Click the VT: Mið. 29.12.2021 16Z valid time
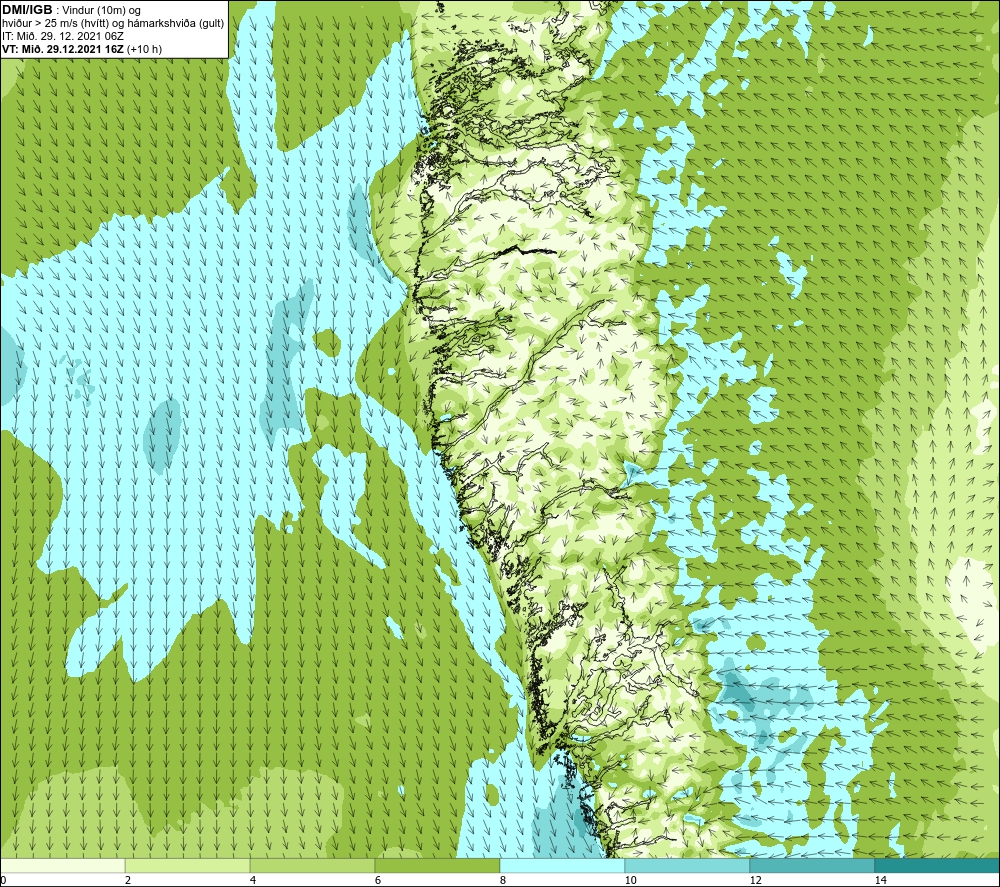The width and height of the screenshot is (1000, 887). [x=63, y=49]
